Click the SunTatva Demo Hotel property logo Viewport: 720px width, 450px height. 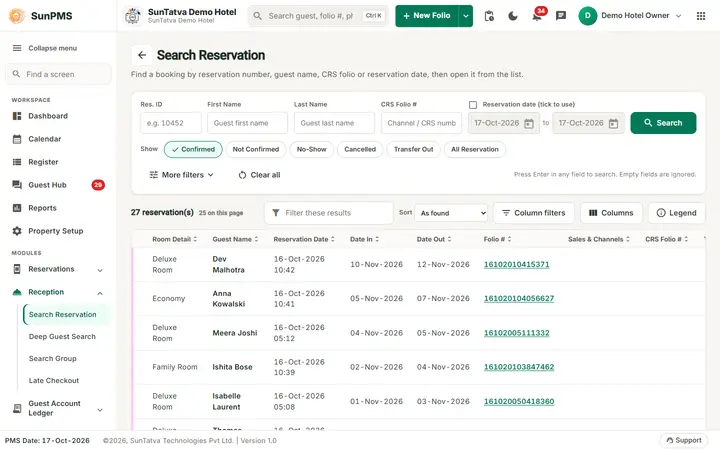pos(133,16)
